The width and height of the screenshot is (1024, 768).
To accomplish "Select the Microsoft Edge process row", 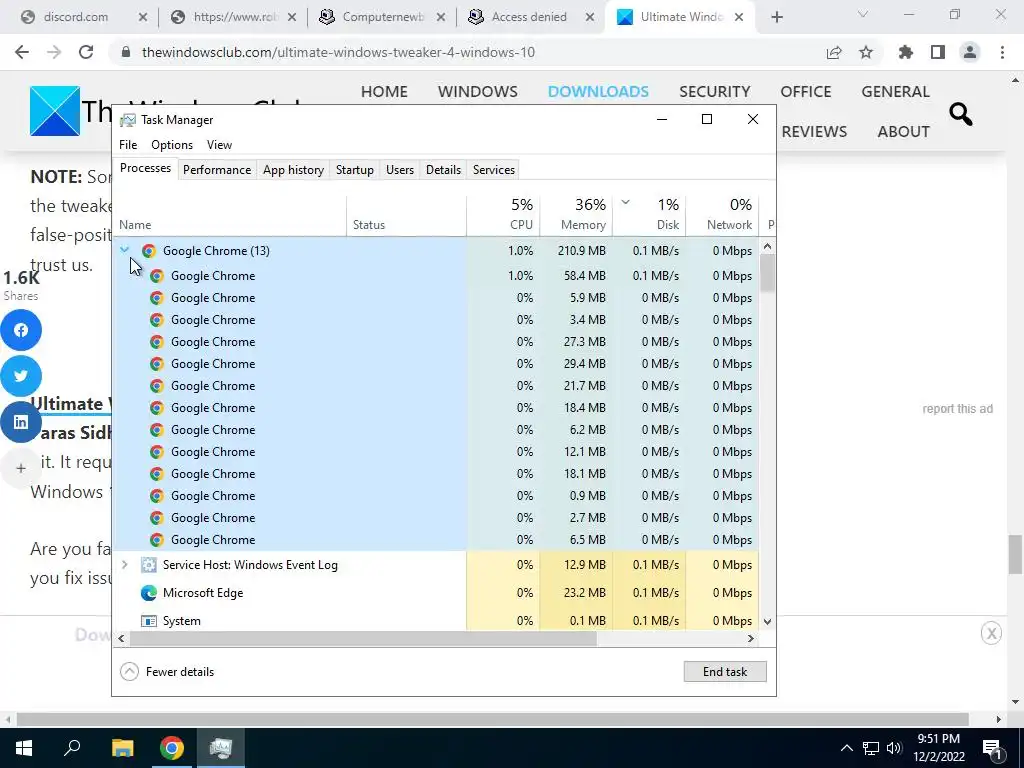I will click(x=436, y=593).
